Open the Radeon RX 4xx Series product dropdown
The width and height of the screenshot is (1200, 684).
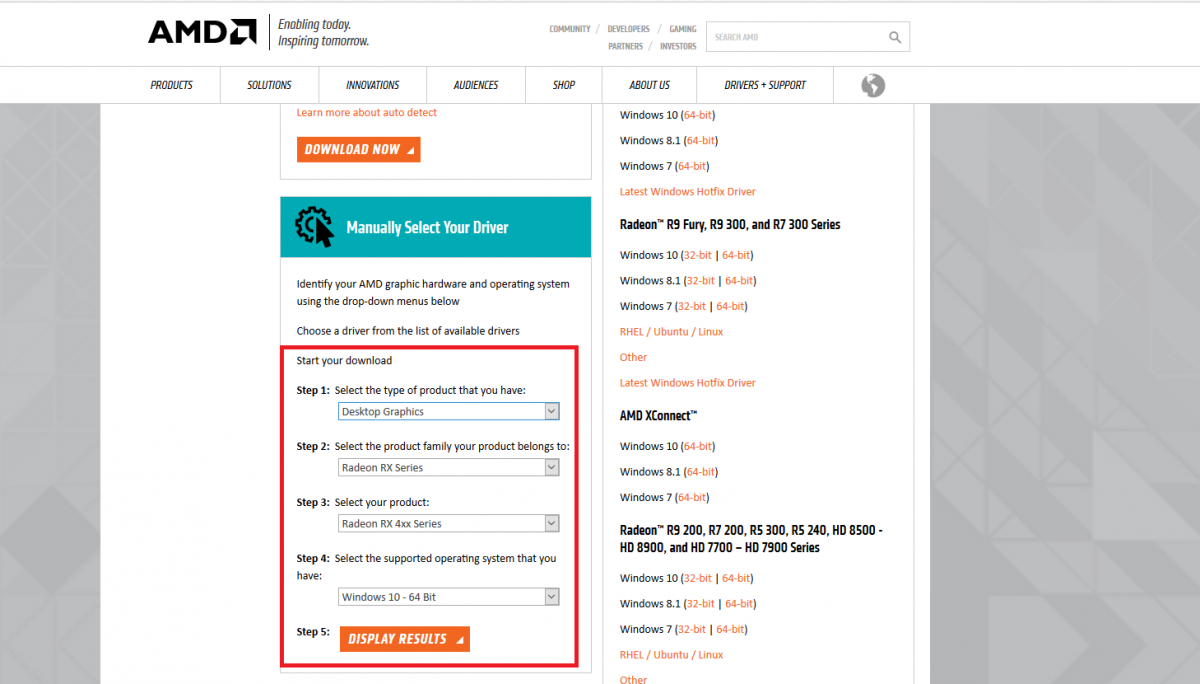click(449, 523)
